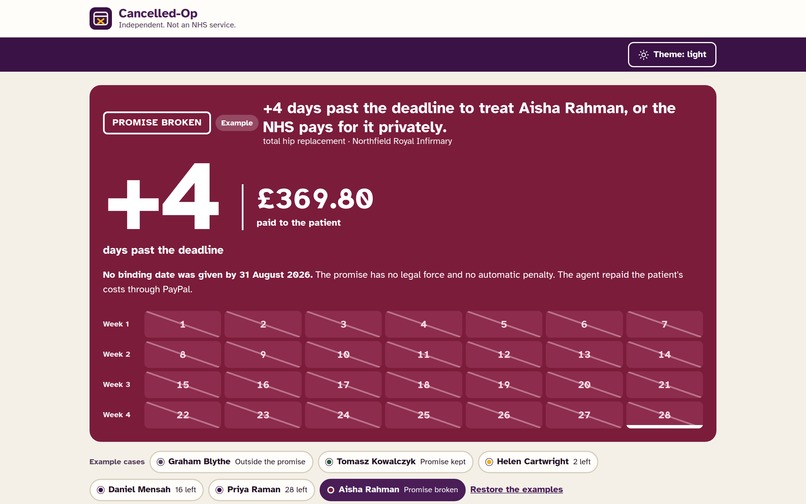Choose the Priya Raman case chip
Viewport: 806px width, 504px height.
[x=262, y=490]
